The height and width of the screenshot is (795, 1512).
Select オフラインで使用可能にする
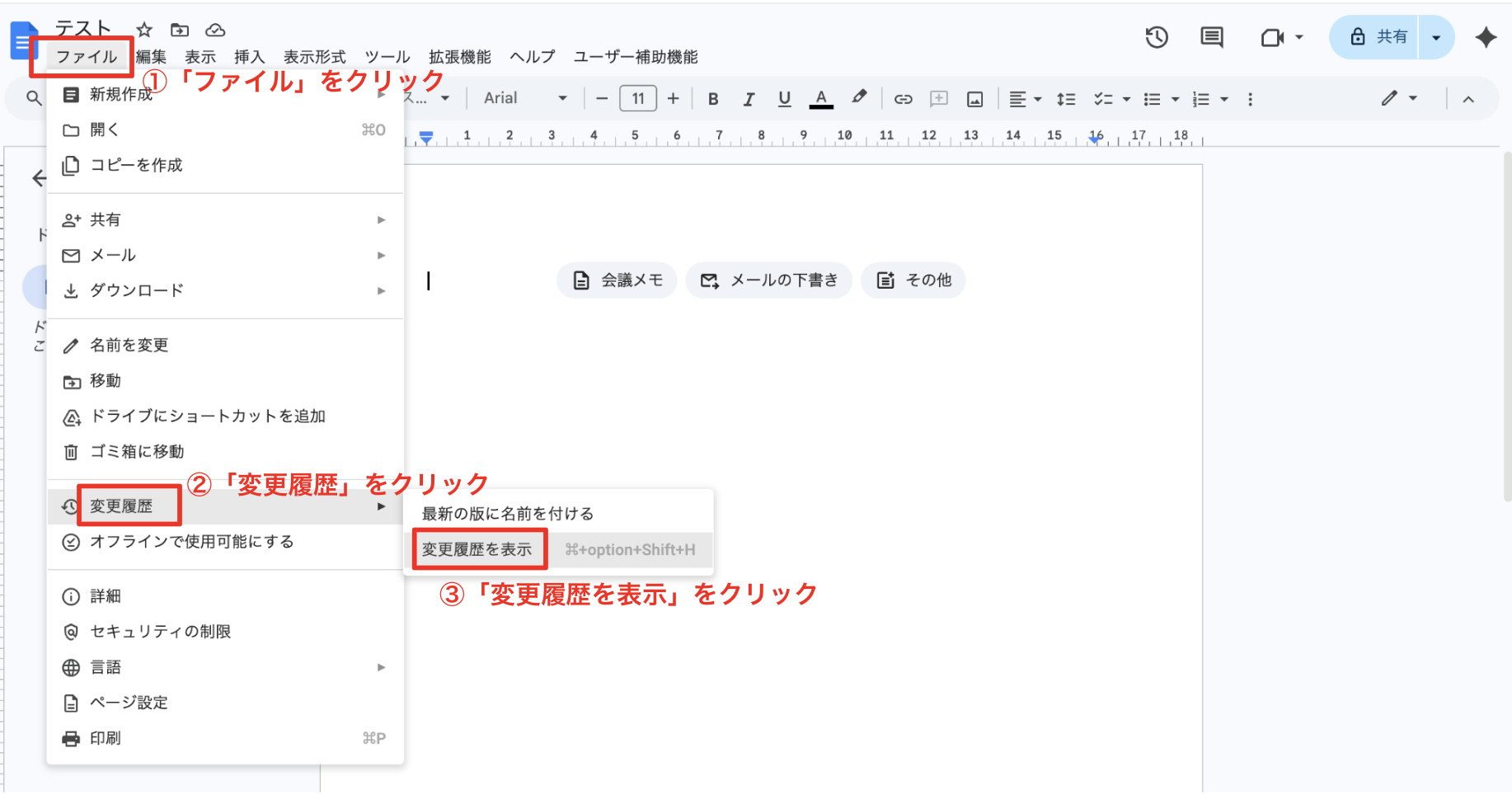(225, 541)
